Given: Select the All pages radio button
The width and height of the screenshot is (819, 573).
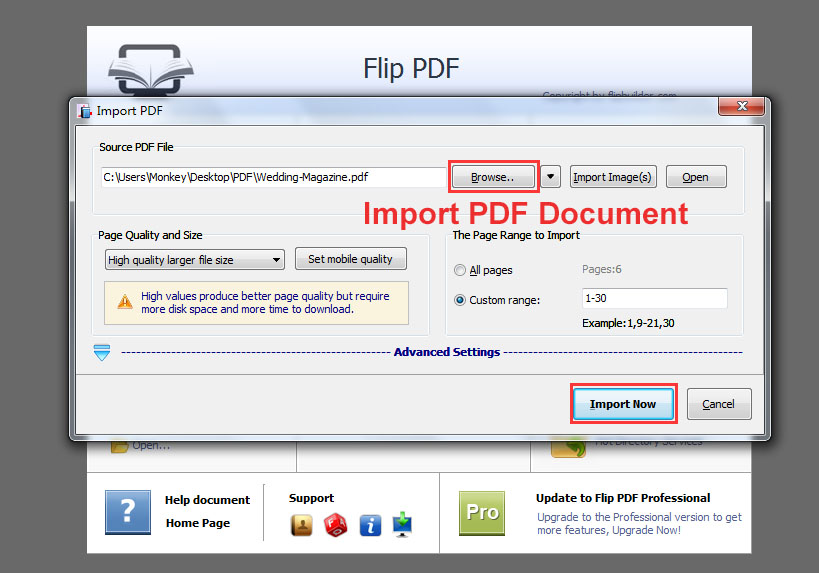Looking at the screenshot, I should pyautogui.click(x=460, y=270).
